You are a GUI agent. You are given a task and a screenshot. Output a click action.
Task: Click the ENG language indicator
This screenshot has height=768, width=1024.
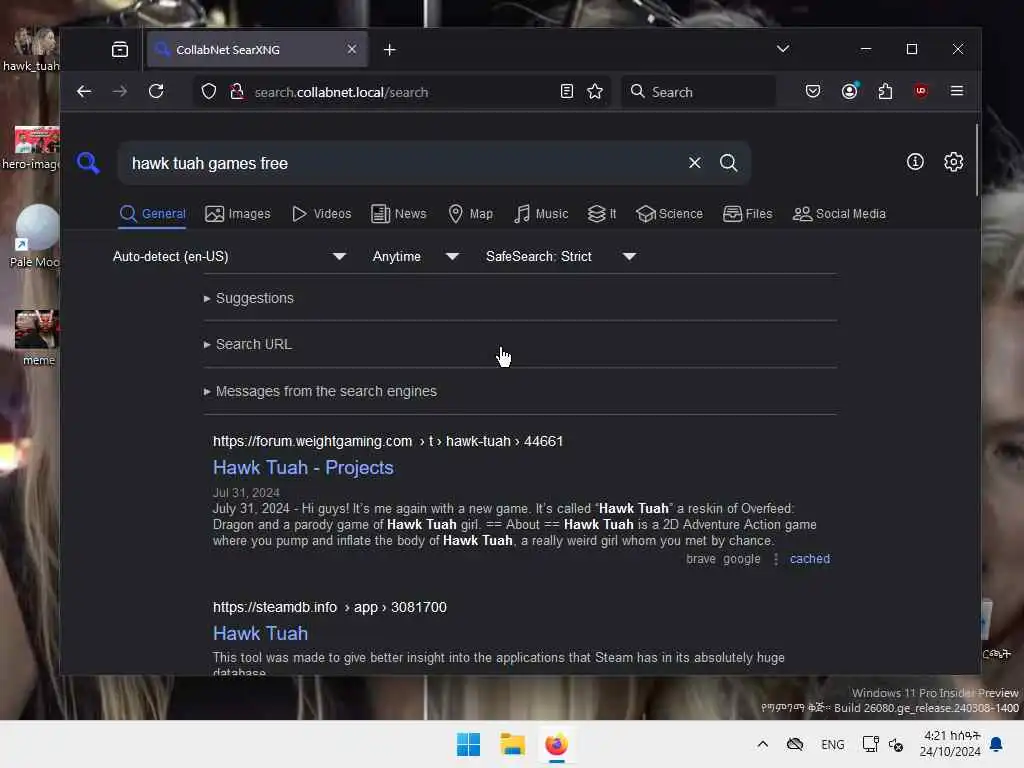tap(833, 744)
